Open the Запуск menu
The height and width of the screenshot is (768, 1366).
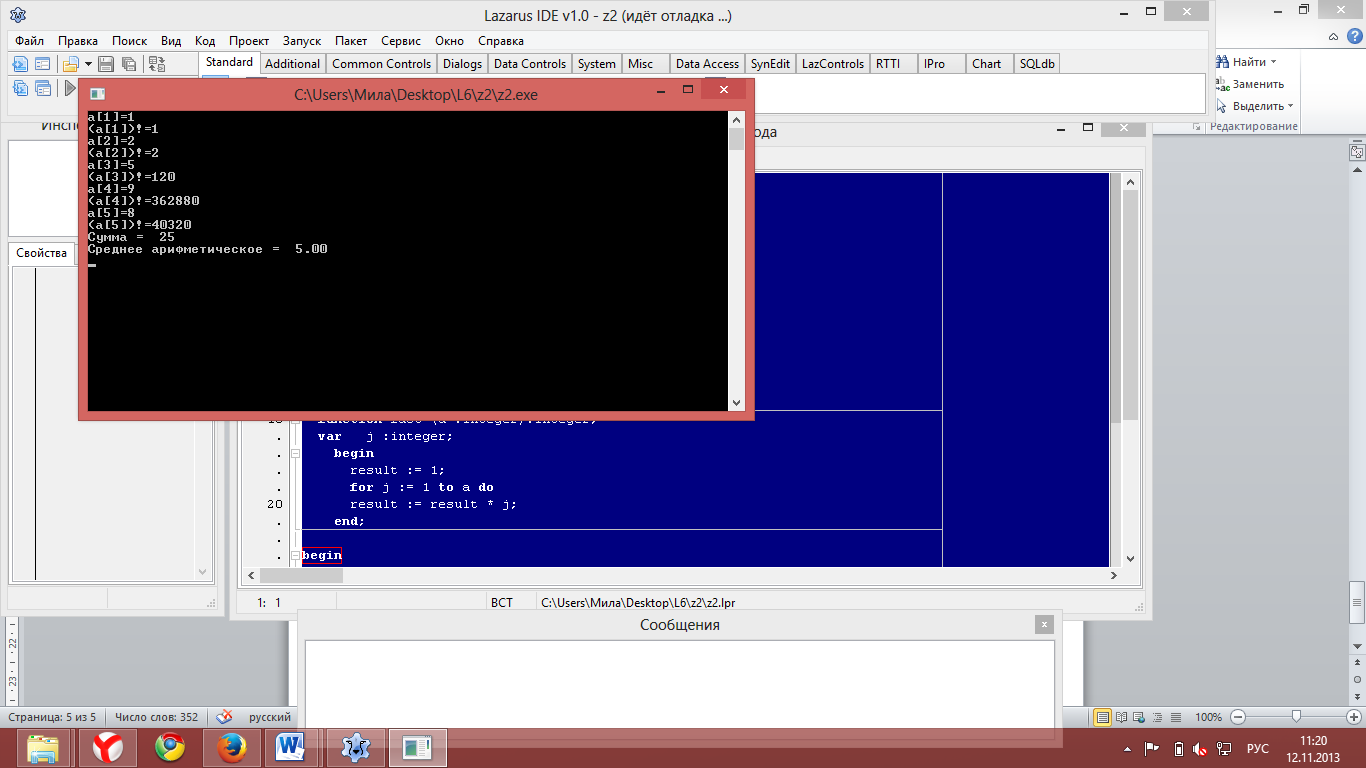pos(302,41)
